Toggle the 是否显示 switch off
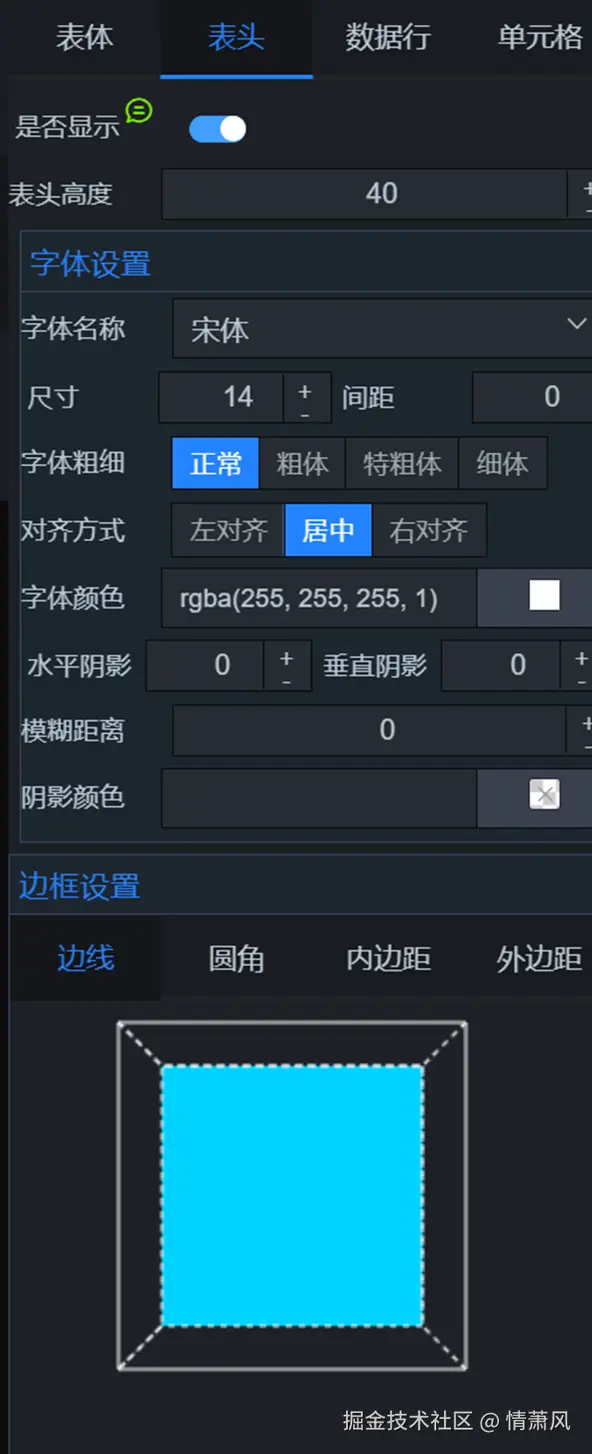Image resolution: width=592 pixels, height=1454 pixels. click(217, 129)
